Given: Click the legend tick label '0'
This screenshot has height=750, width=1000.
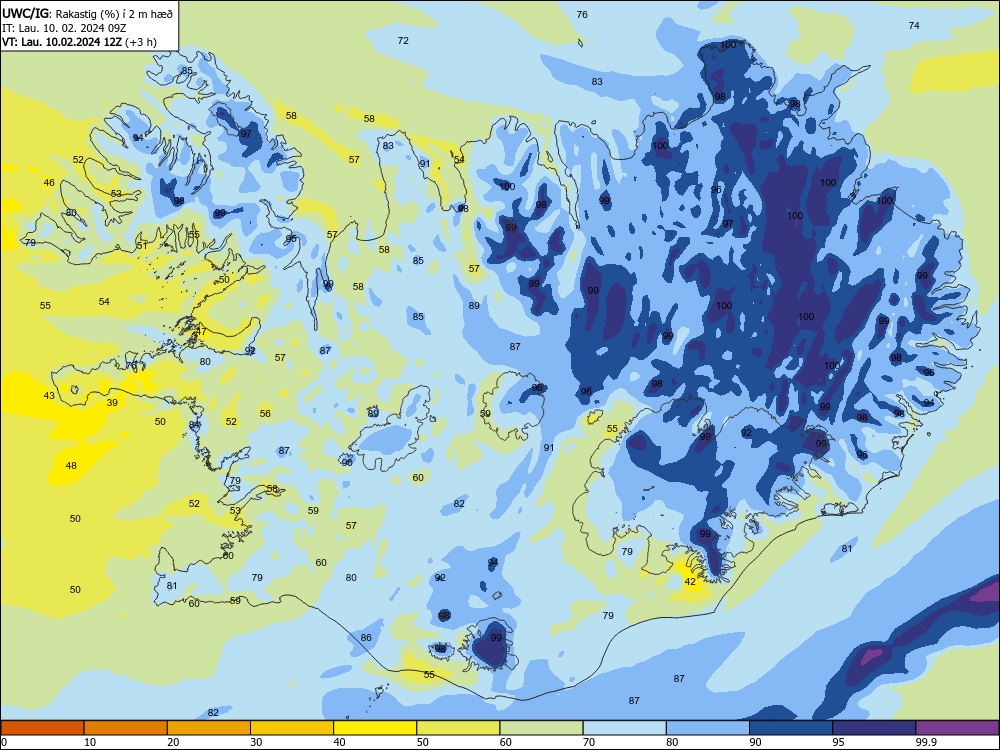Looking at the screenshot, I should click(x=4, y=742).
